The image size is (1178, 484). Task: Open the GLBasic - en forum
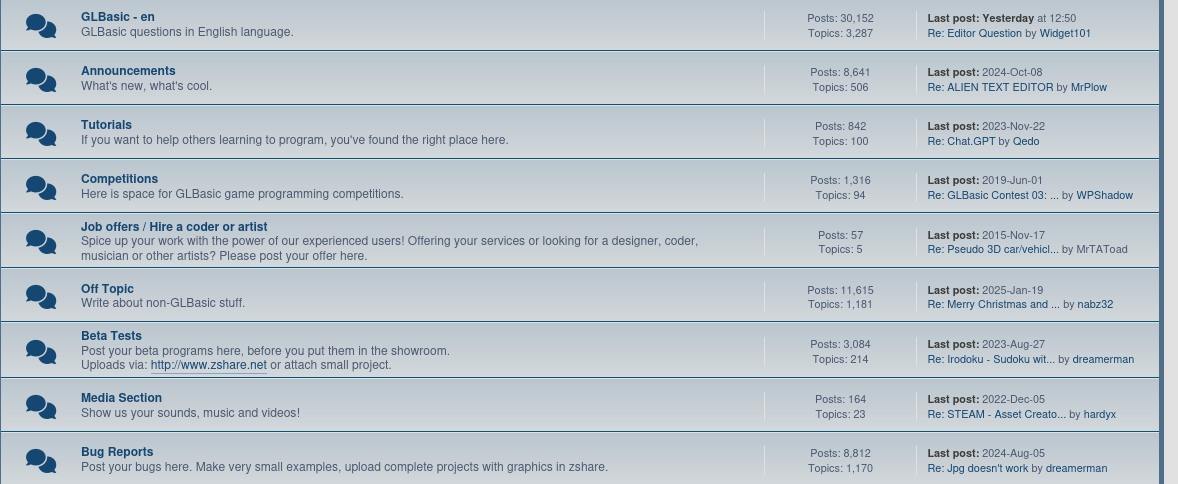[118, 17]
